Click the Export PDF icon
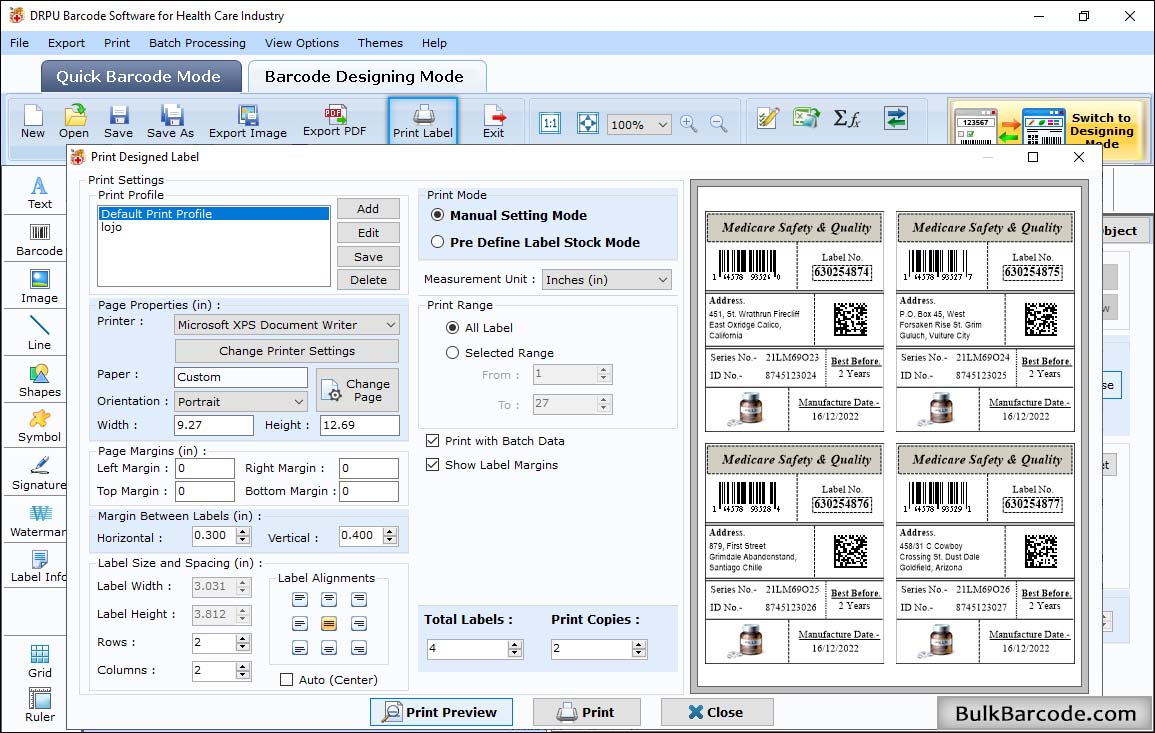Image resolution: width=1155 pixels, height=733 pixels. pyautogui.click(x=334, y=122)
